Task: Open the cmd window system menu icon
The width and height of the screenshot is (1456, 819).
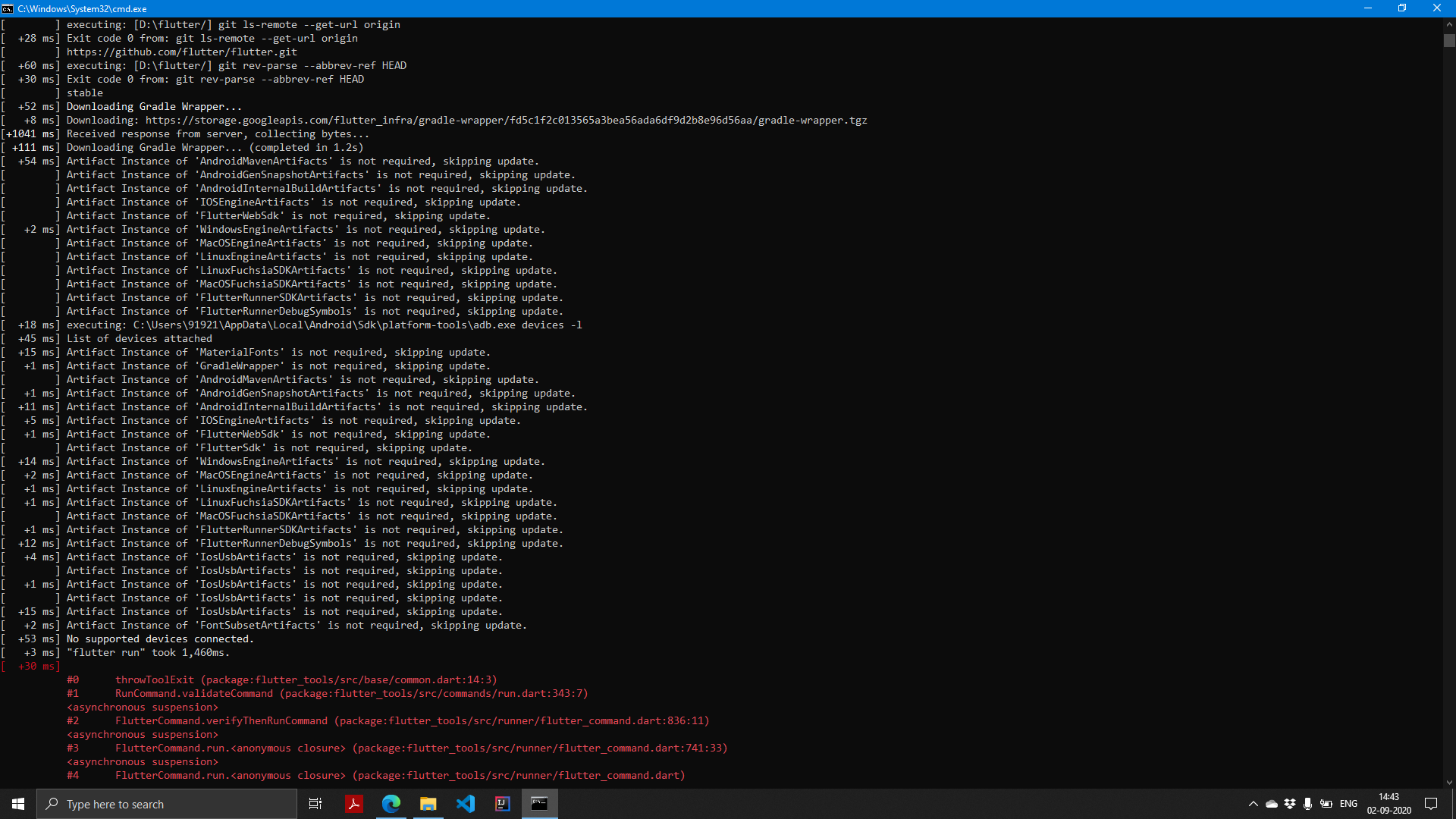Action: tap(8, 8)
